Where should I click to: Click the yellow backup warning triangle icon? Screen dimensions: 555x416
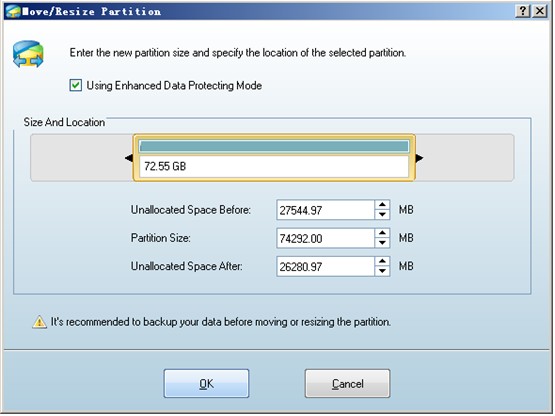(x=39, y=323)
